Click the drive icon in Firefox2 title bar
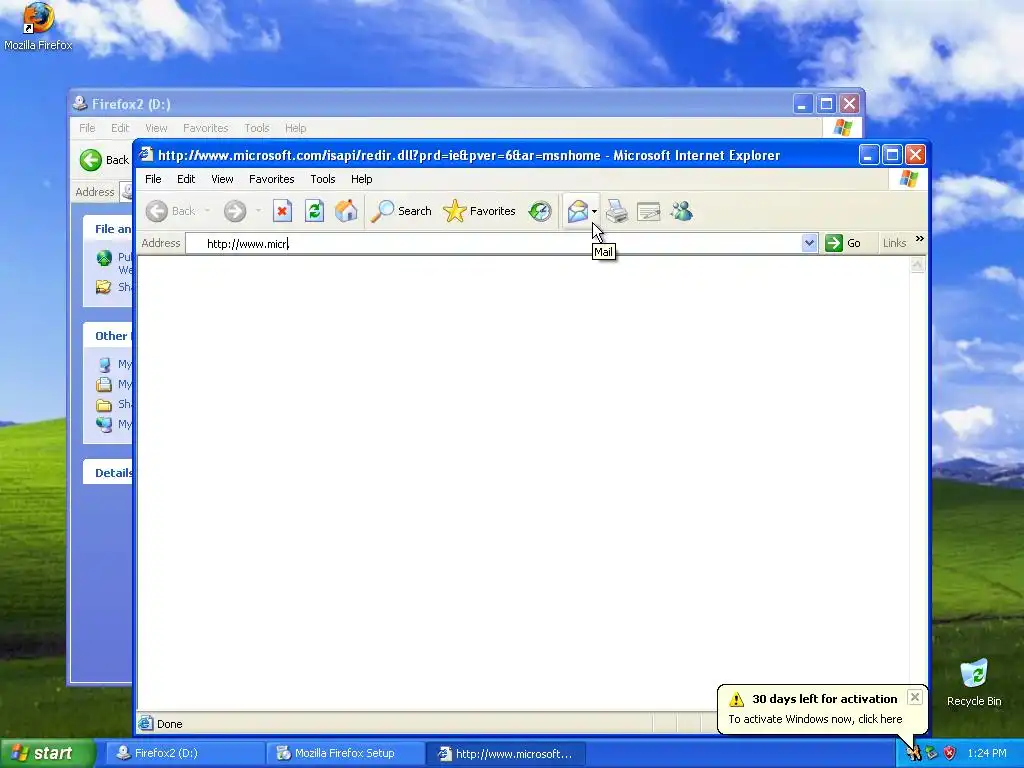1024x768 pixels. point(80,103)
